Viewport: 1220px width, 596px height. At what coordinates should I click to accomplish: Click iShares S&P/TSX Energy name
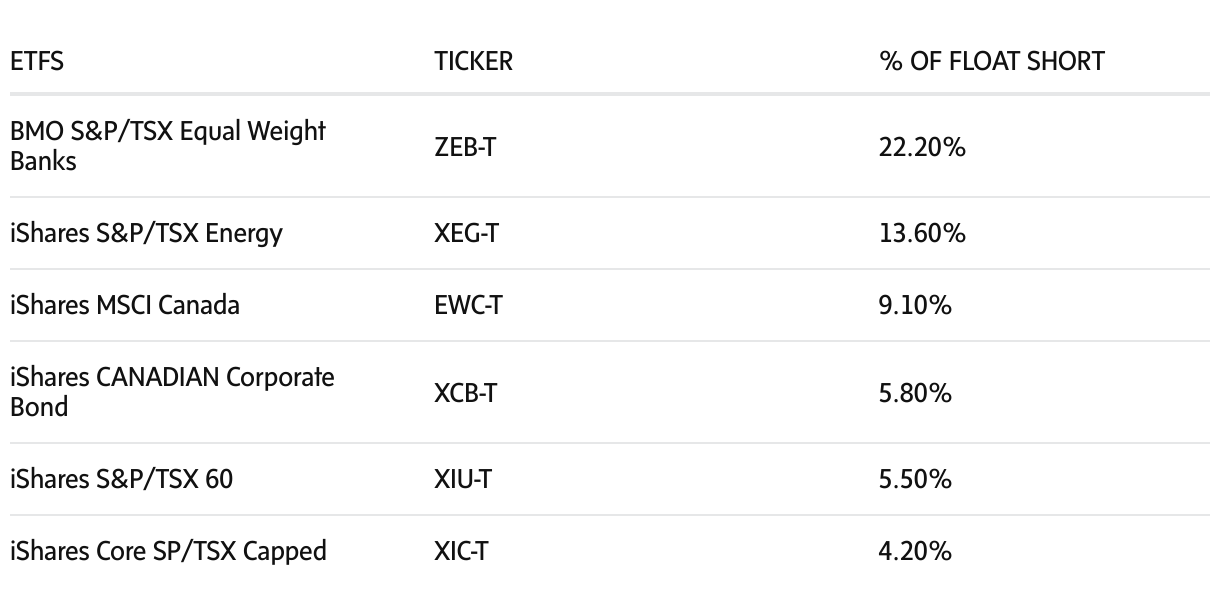tap(146, 233)
